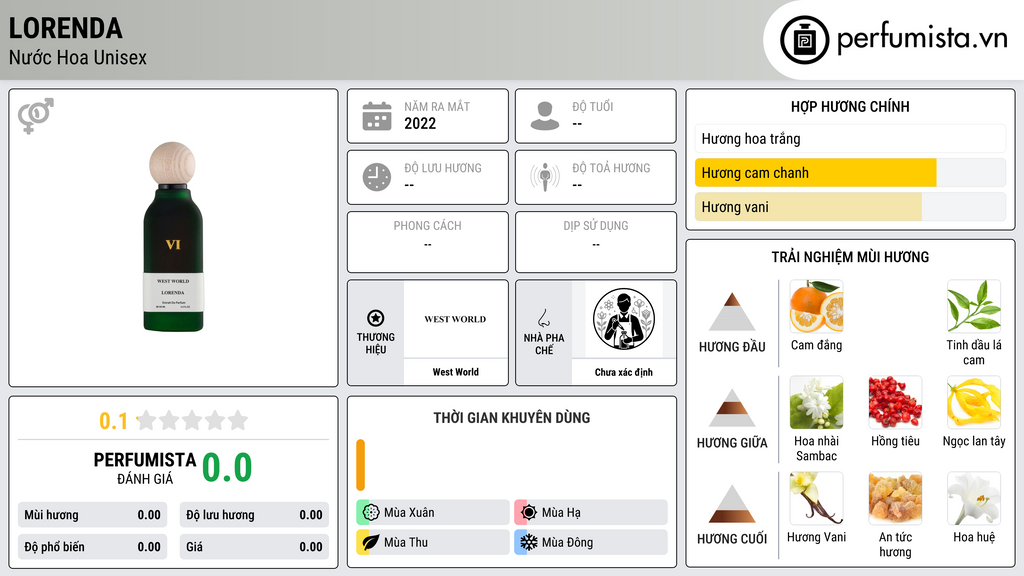The width and height of the screenshot is (1024, 576).
Task: Click the Hương hoa trắng accord bar
Action: click(850, 138)
